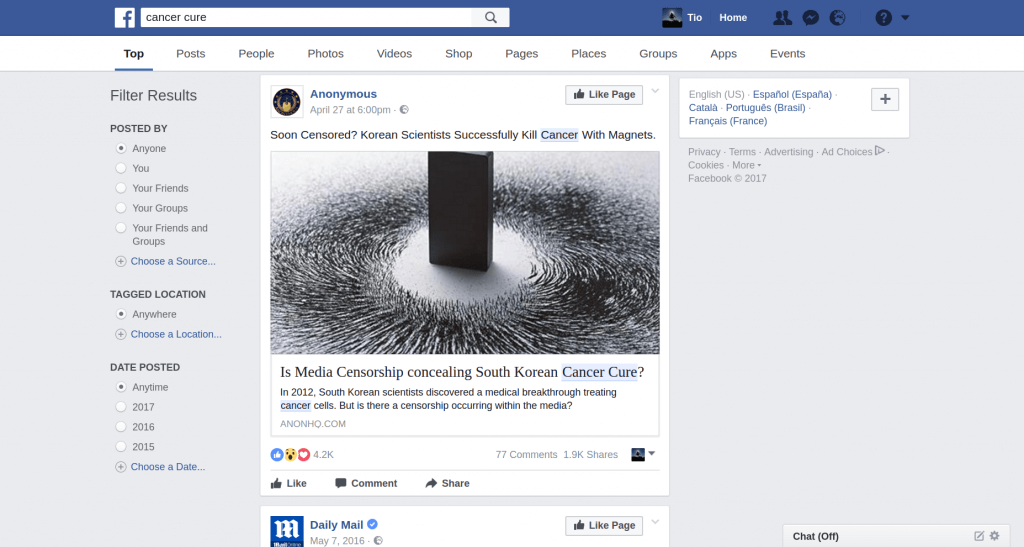Expand the Anonymous post options chevron
This screenshot has height=547, width=1024.
(x=655, y=91)
